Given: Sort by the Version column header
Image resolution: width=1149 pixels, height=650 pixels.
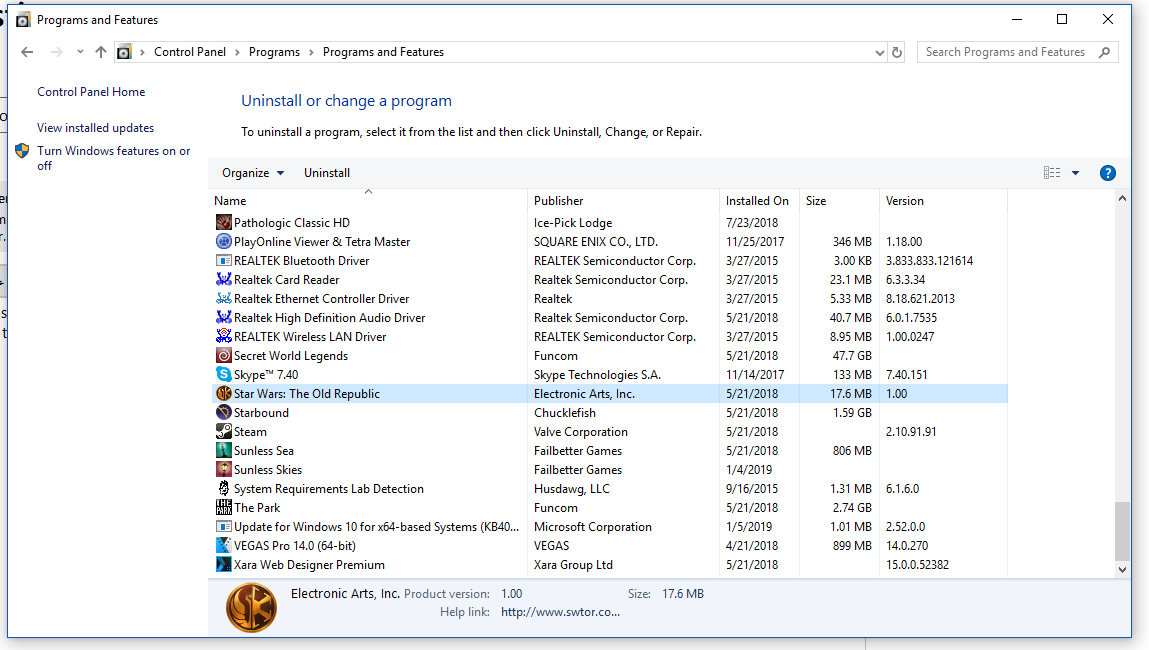Looking at the screenshot, I should (943, 200).
